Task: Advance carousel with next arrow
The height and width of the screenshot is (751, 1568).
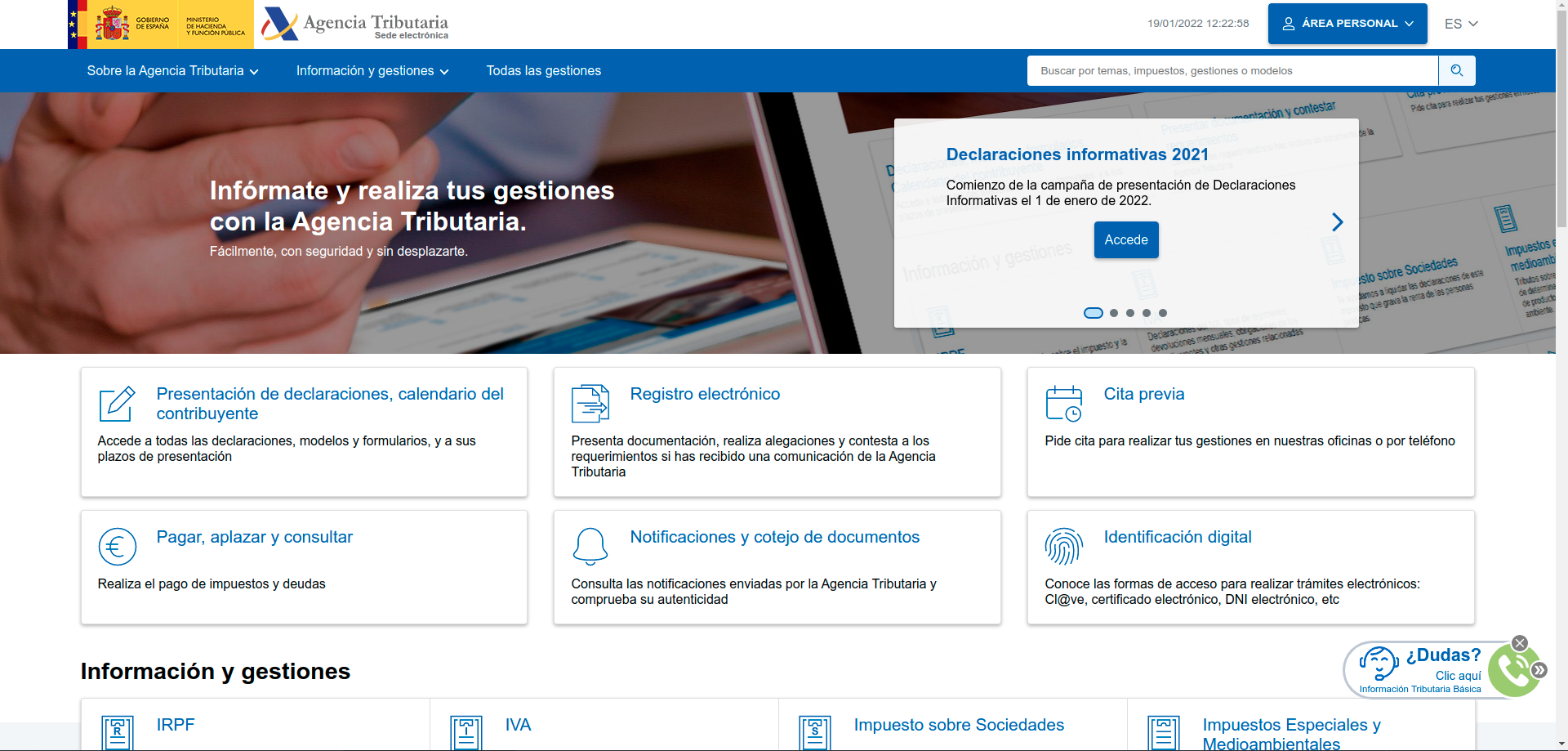Action: pos(1337,222)
